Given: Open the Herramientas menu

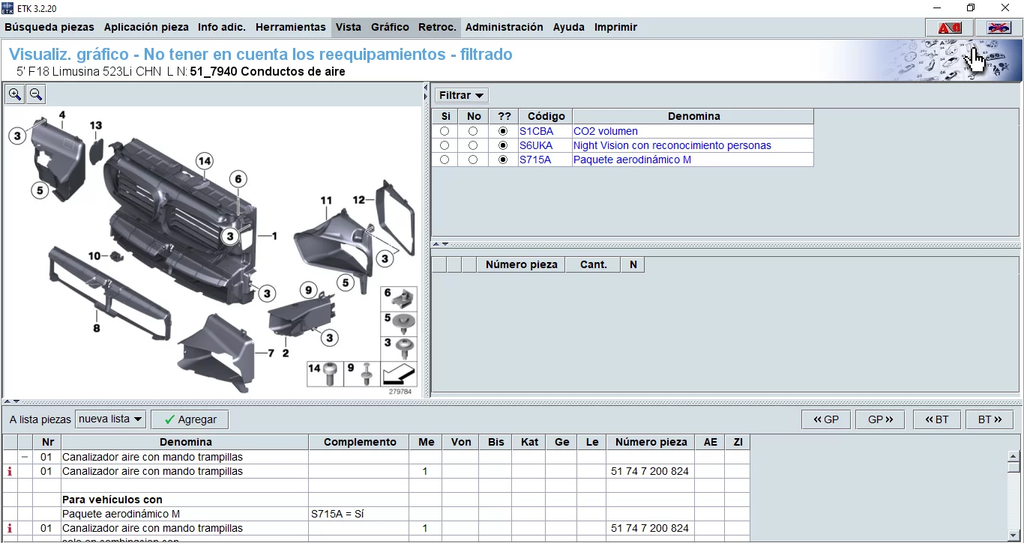Looking at the screenshot, I should pos(290,27).
